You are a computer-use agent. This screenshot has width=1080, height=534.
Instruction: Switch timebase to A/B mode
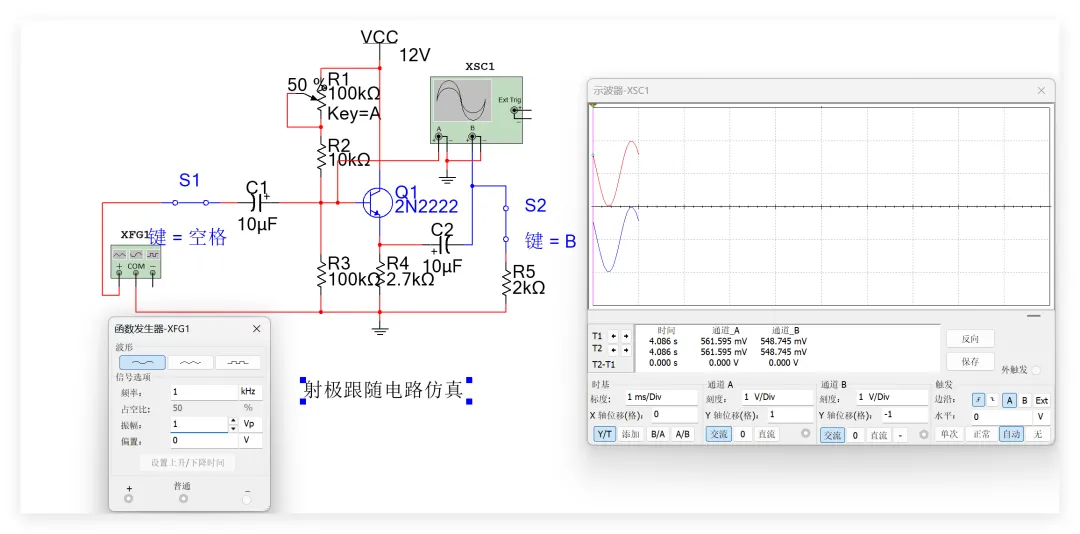pyautogui.click(x=683, y=435)
